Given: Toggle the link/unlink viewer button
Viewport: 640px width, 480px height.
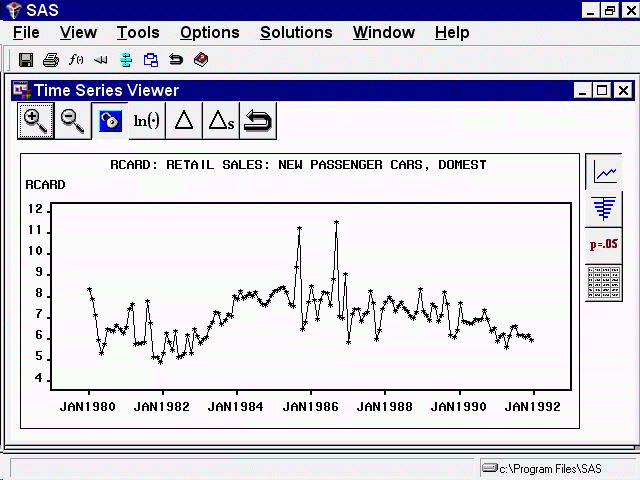Looking at the screenshot, I should tap(109, 121).
